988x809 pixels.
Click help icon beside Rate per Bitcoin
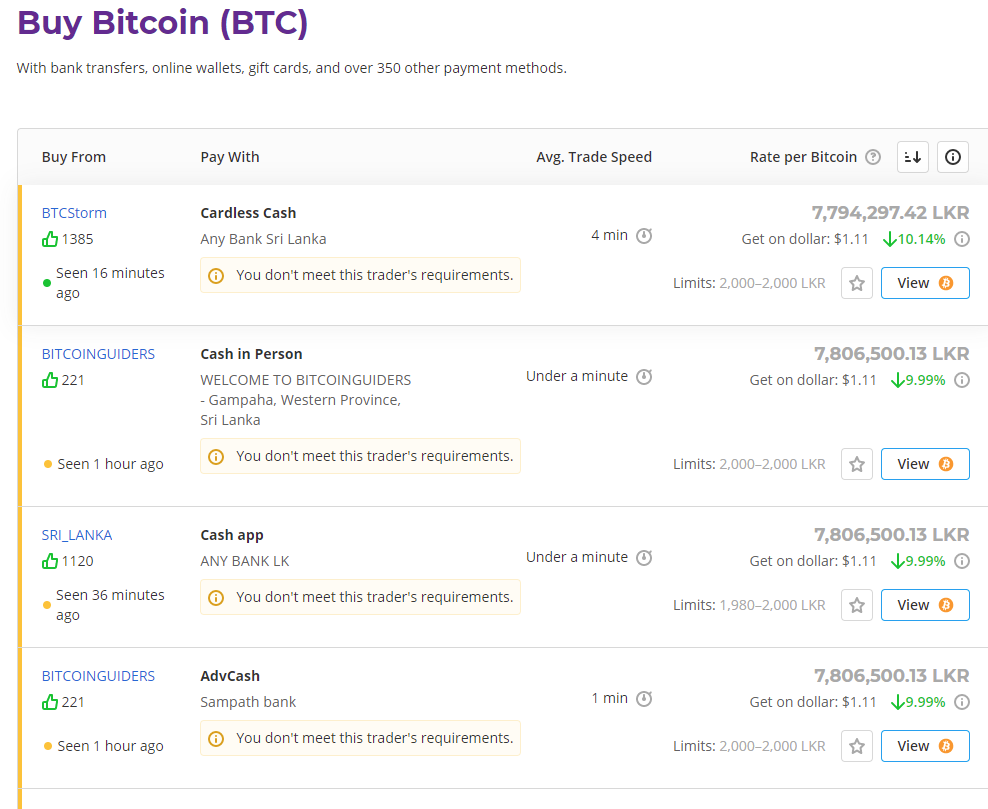[873, 157]
